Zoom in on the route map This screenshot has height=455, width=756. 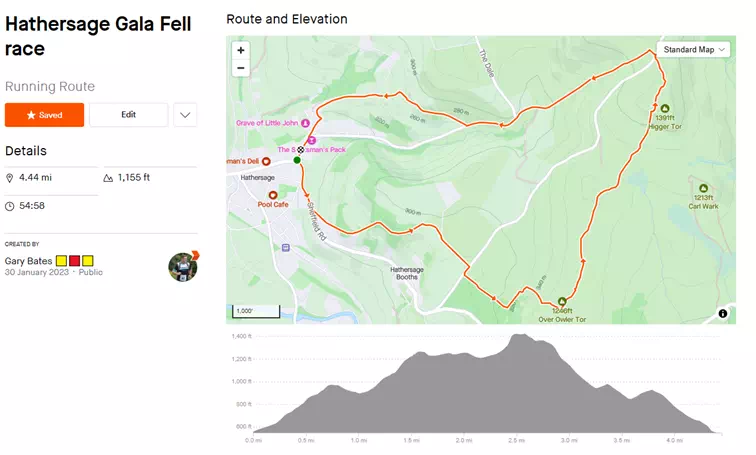coord(241,50)
